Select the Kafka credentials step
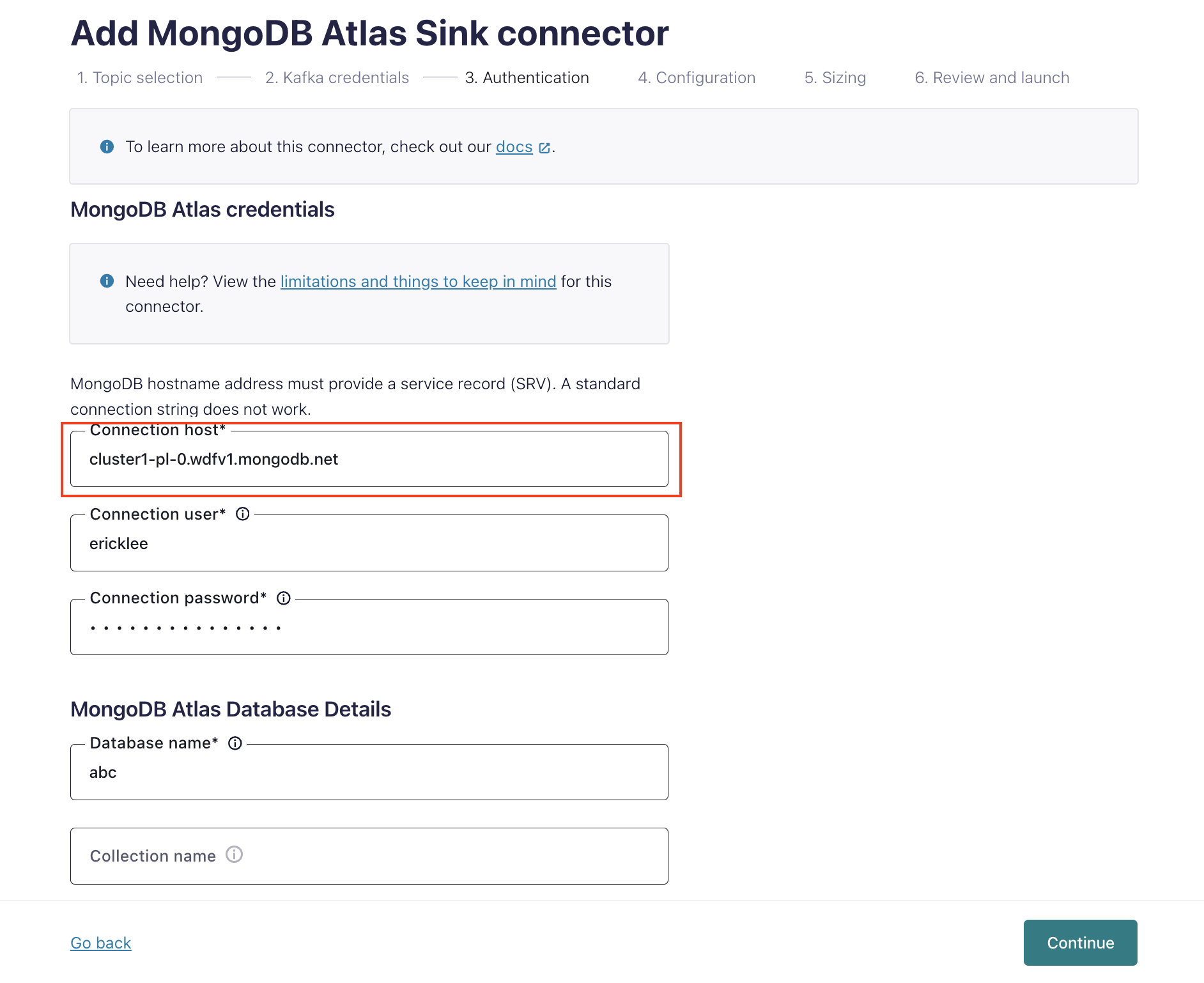 (337, 77)
